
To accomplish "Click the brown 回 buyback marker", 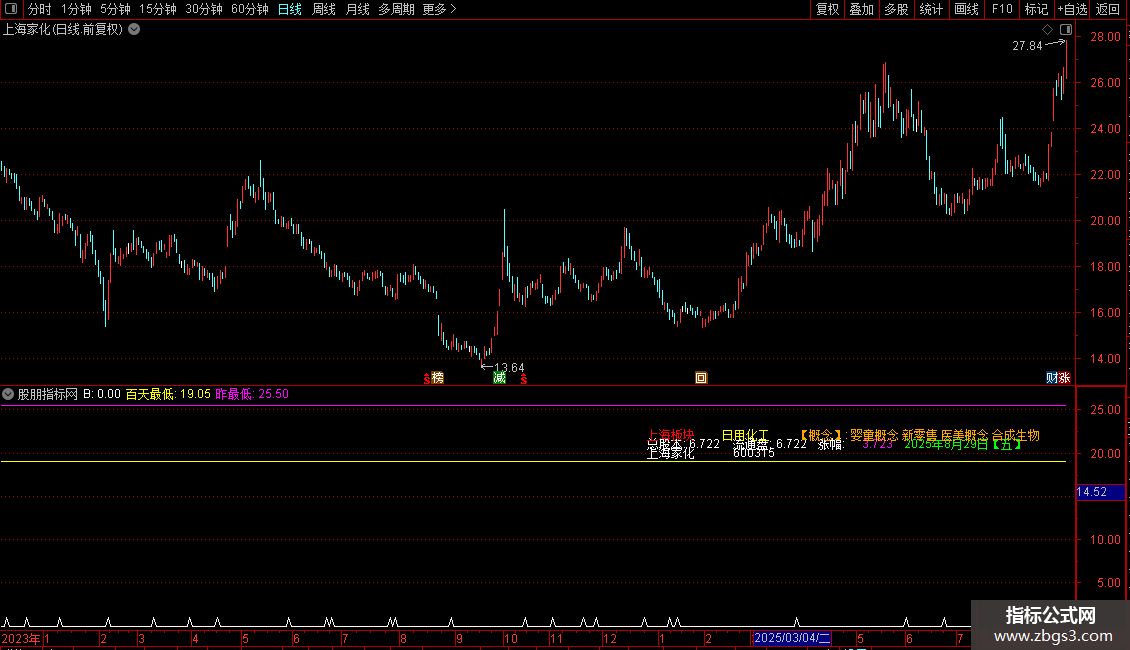I will [x=701, y=378].
